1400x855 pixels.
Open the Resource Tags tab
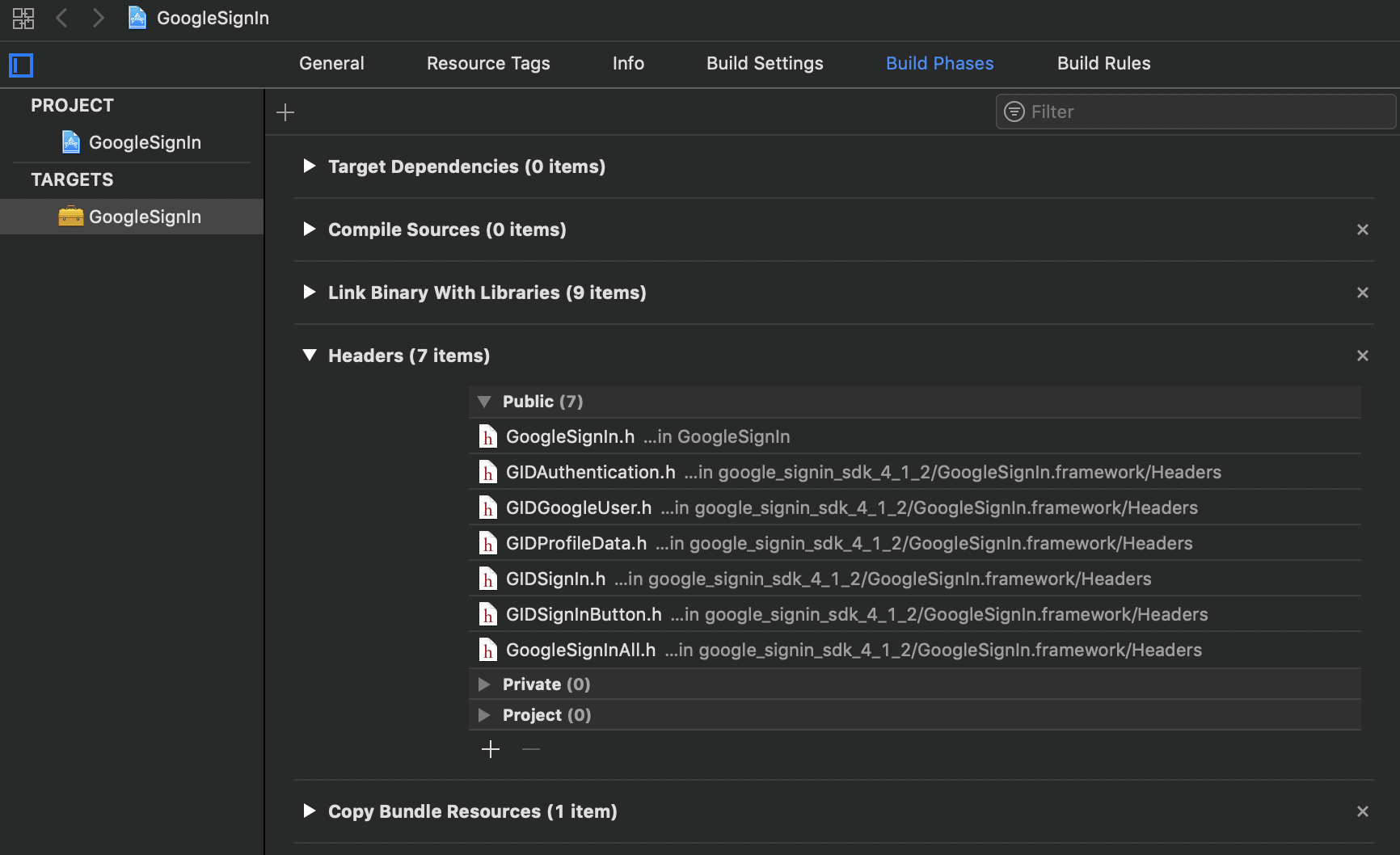tap(488, 63)
